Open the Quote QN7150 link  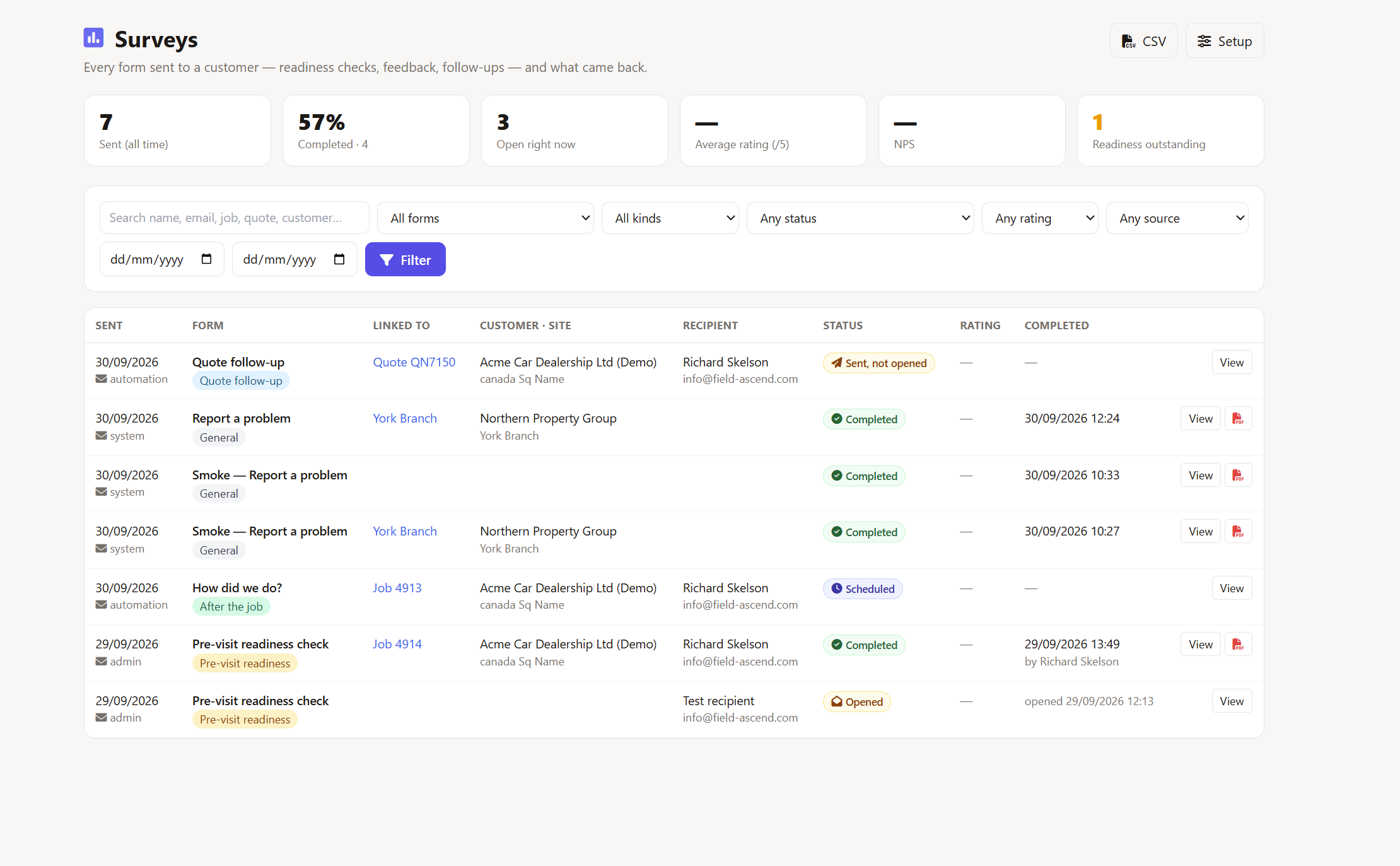[x=414, y=362]
